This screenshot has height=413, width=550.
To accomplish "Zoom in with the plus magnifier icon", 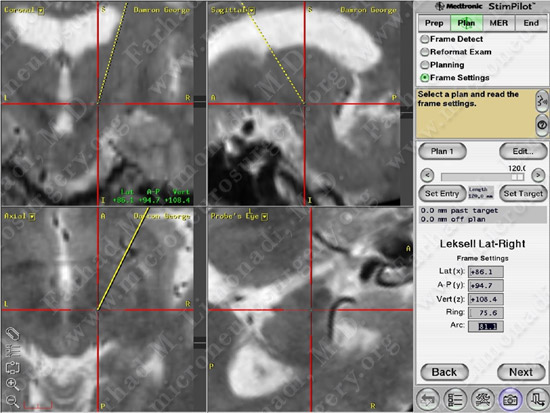I will pos(13,385).
